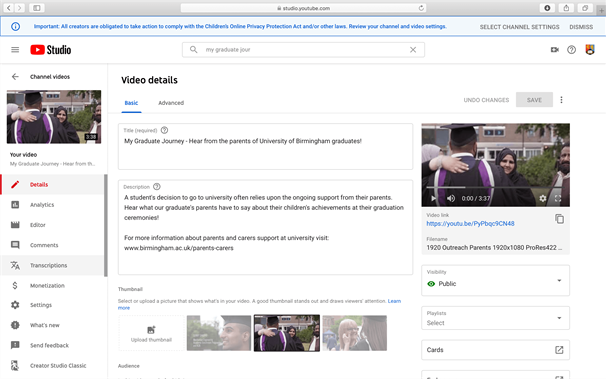Click the info icon in the notice banner
The height and width of the screenshot is (379, 606).
[15, 27]
